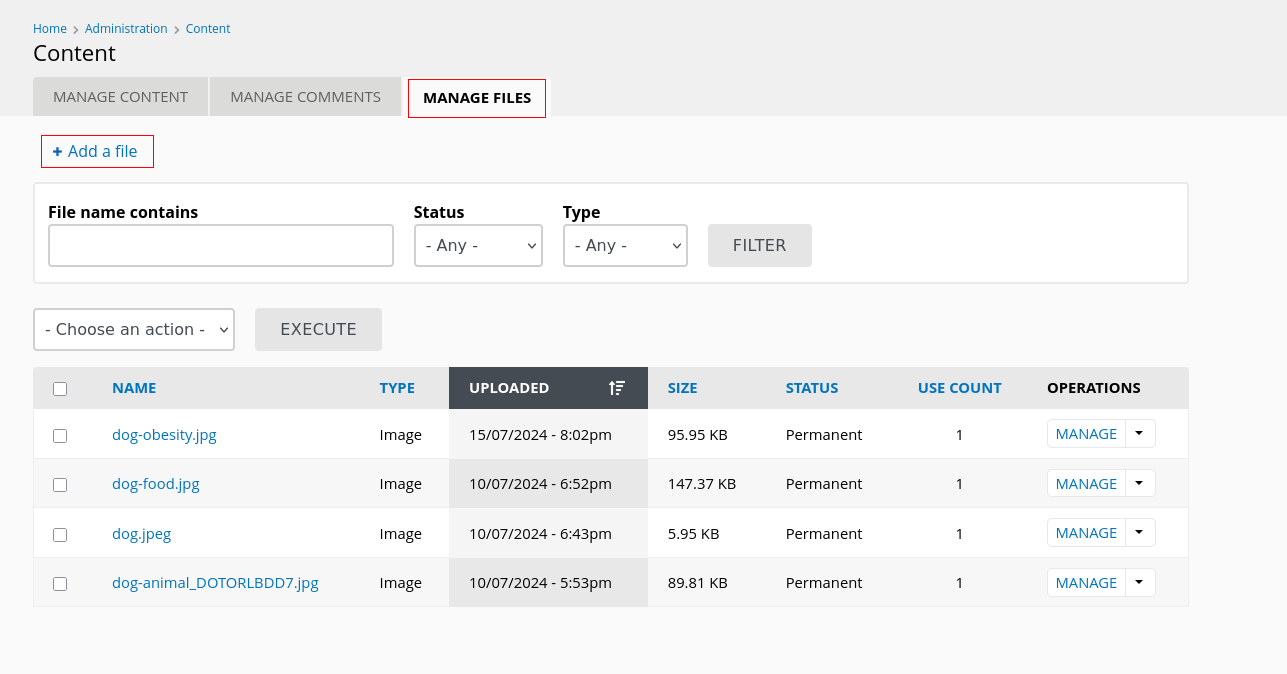This screenshot has height=674, width=1287.
Task: Open the Manage Content tab
Action: (120, 97)
